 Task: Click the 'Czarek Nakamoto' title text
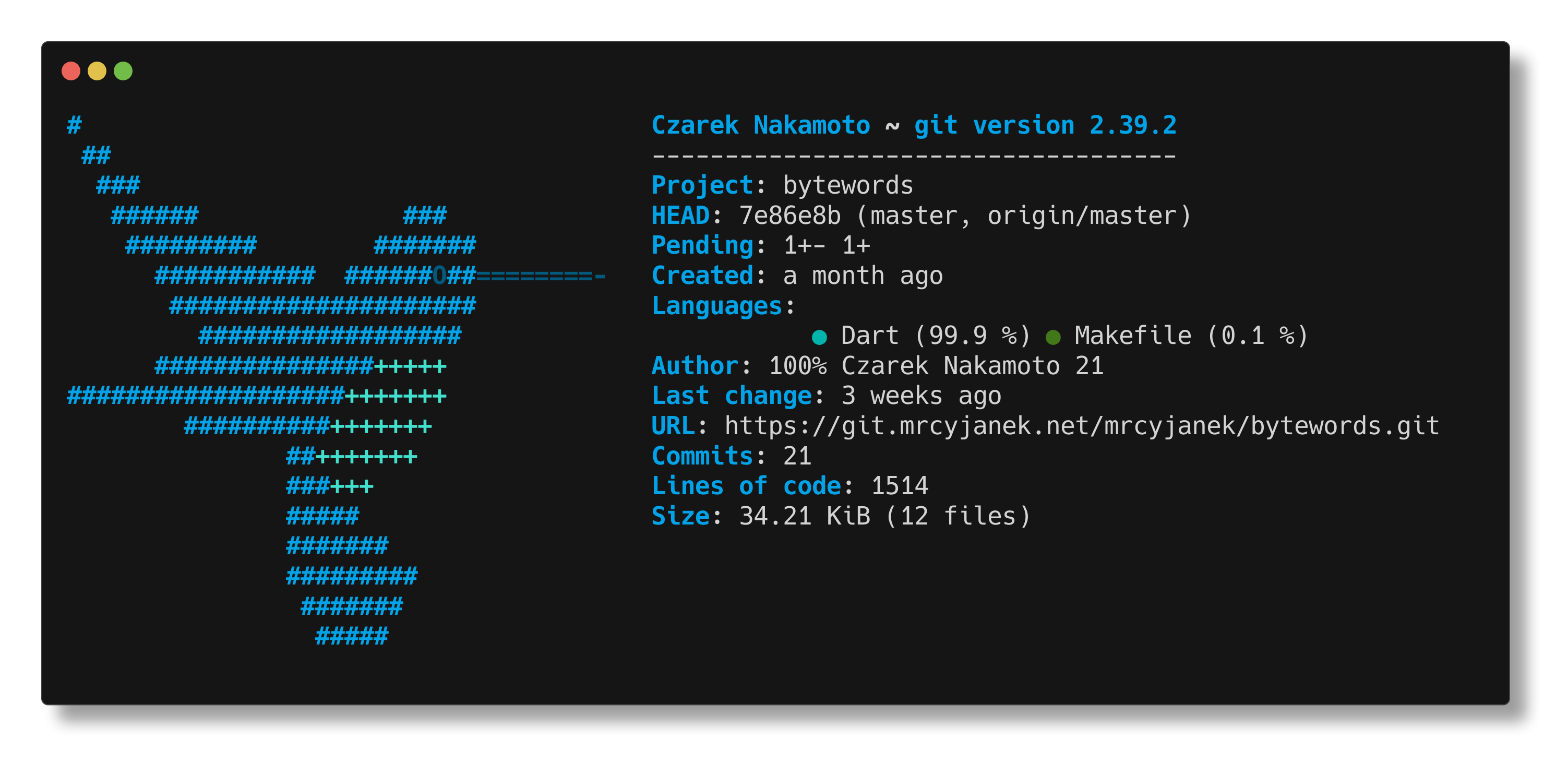click(761, 125)
